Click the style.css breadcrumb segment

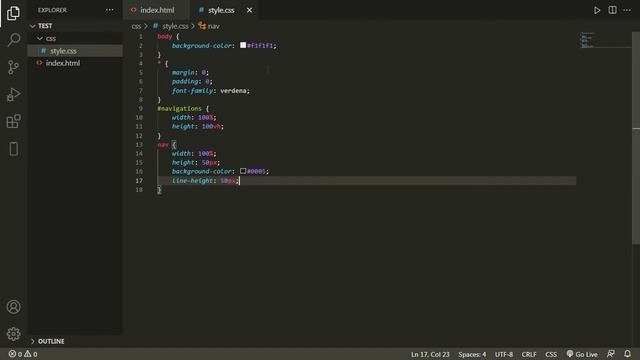pos(175,26)
